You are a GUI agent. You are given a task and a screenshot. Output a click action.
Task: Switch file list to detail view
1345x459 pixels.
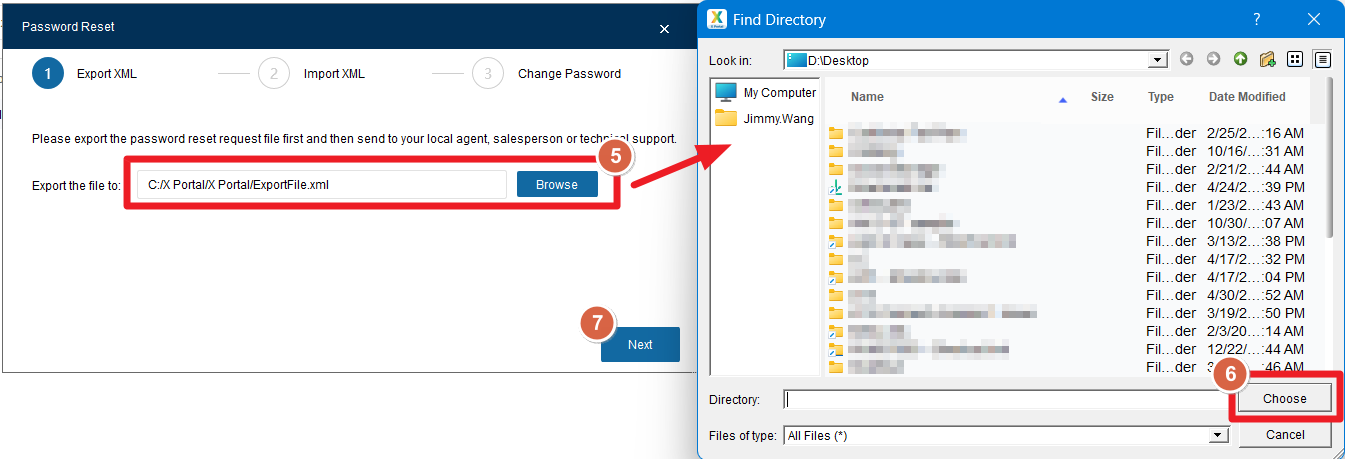pyautogui.click(x=1322, y=60)
